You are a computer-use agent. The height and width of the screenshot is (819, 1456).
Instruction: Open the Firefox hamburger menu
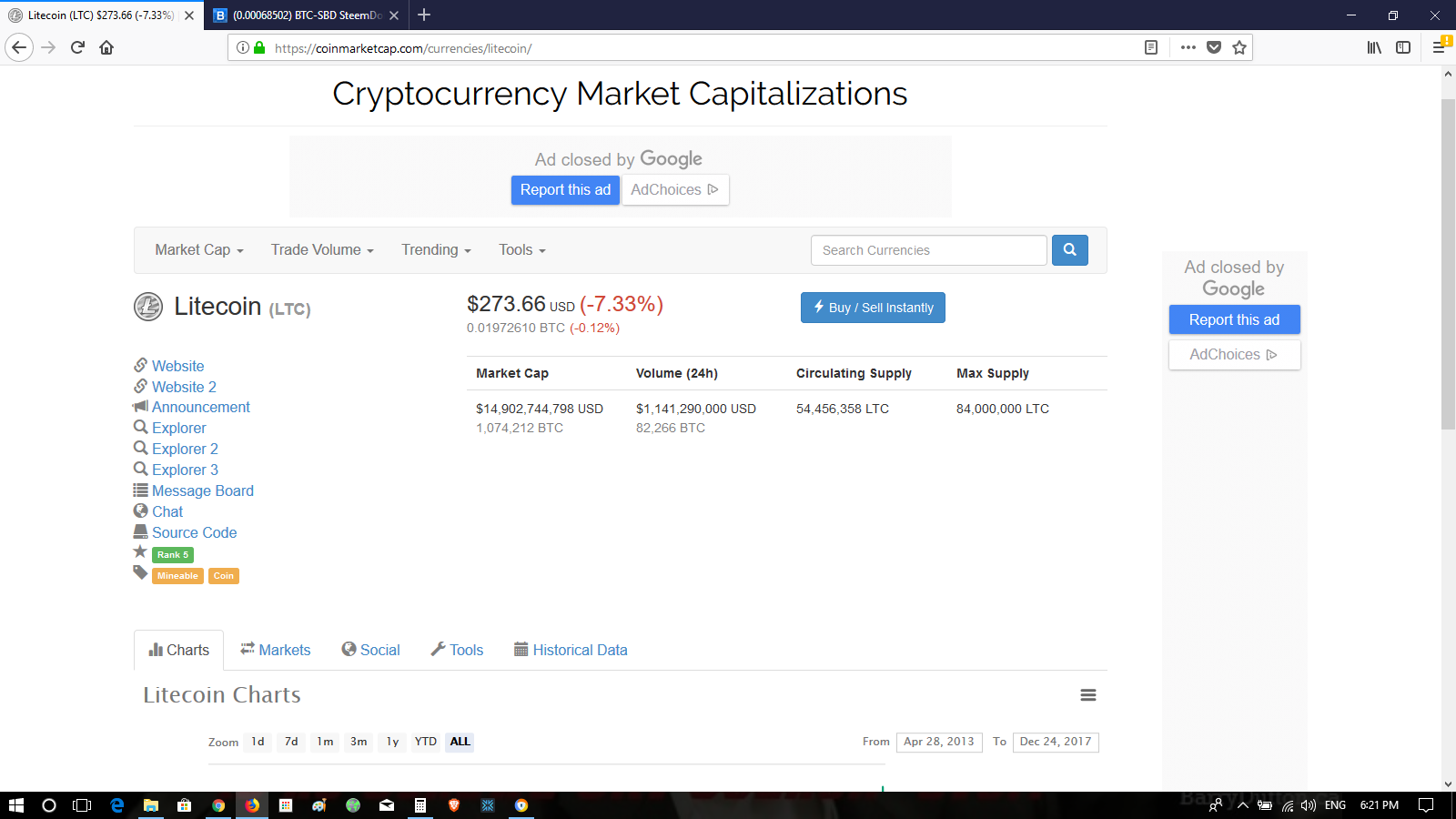point(1440,47)
